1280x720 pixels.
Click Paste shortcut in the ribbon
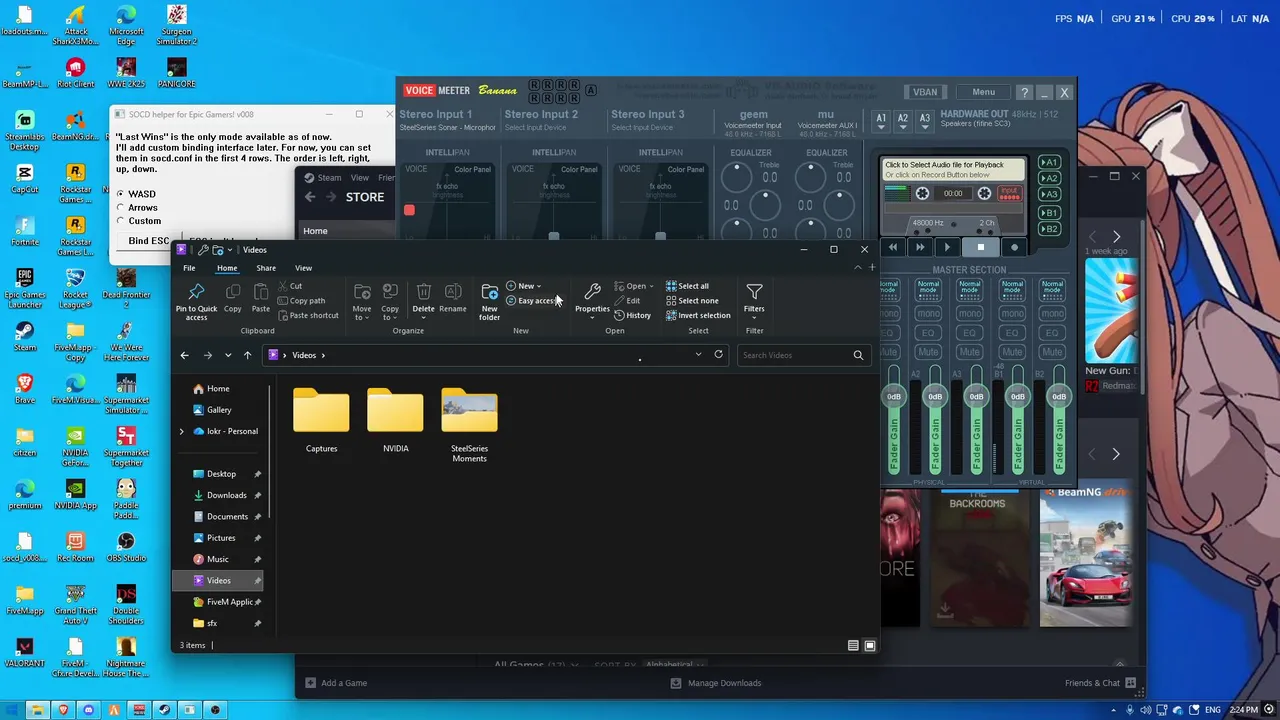(307, 316)
